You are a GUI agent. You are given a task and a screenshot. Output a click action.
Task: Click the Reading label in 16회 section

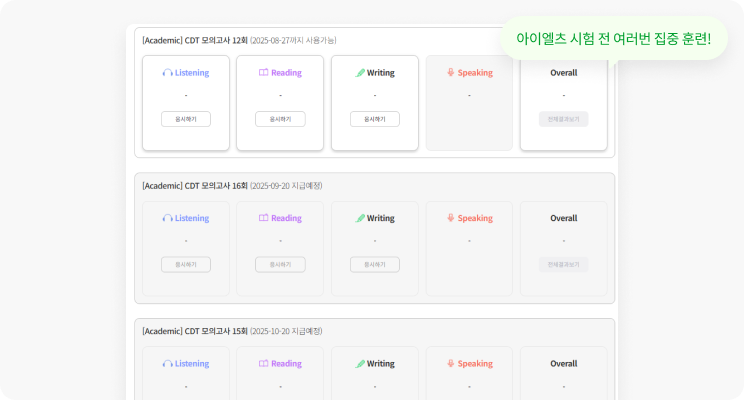click(x=287, y=218)
